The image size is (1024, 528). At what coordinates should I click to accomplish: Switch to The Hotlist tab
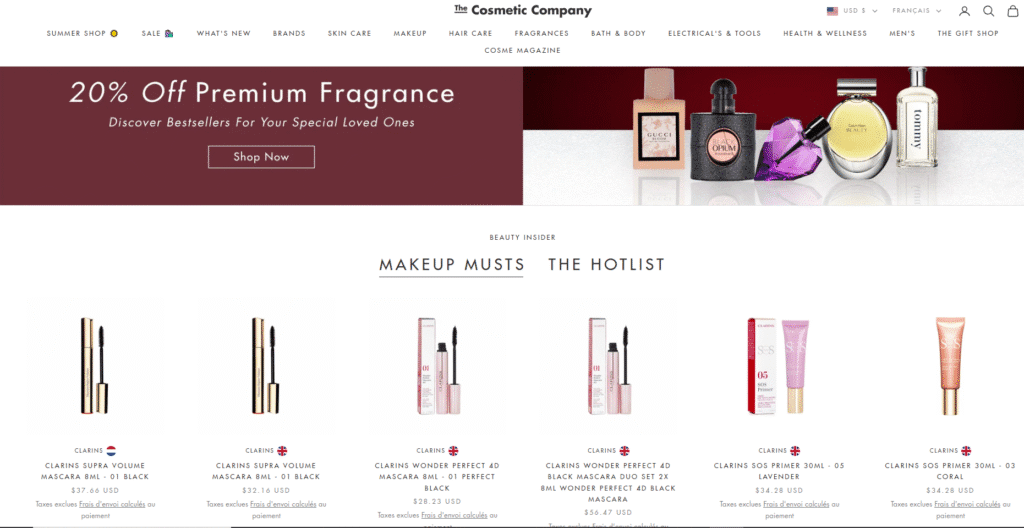(607, 265)
